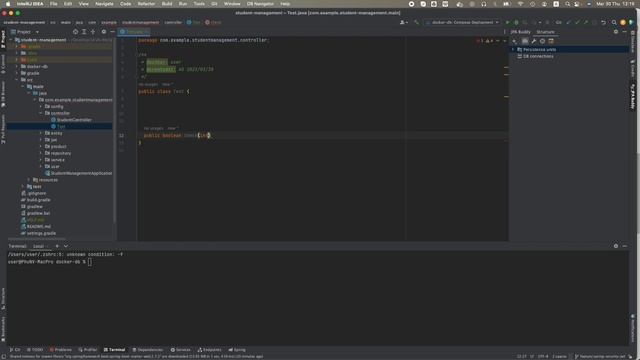The image size is (640, 360).
Task: Click the table-view icon in JPA Structure toolbar
Action: point(551,41)
